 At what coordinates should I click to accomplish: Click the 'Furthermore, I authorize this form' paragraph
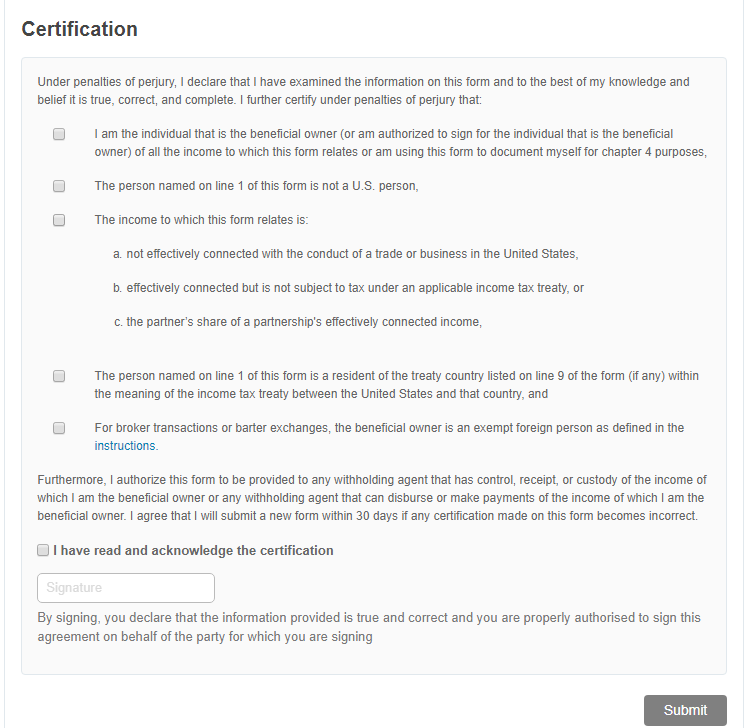[x=372, y=498]
